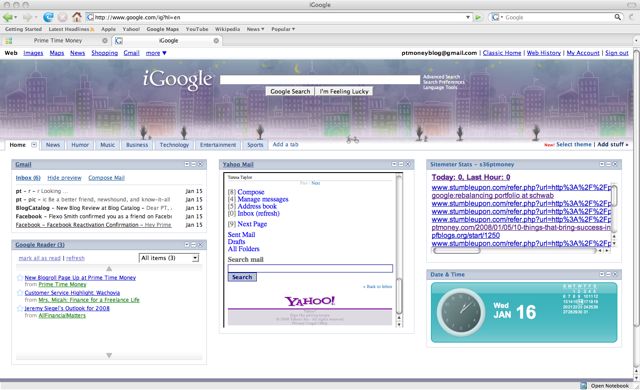Minimize the Gmail gadget
The image size is (640, 390).
[x=193, y=164]
